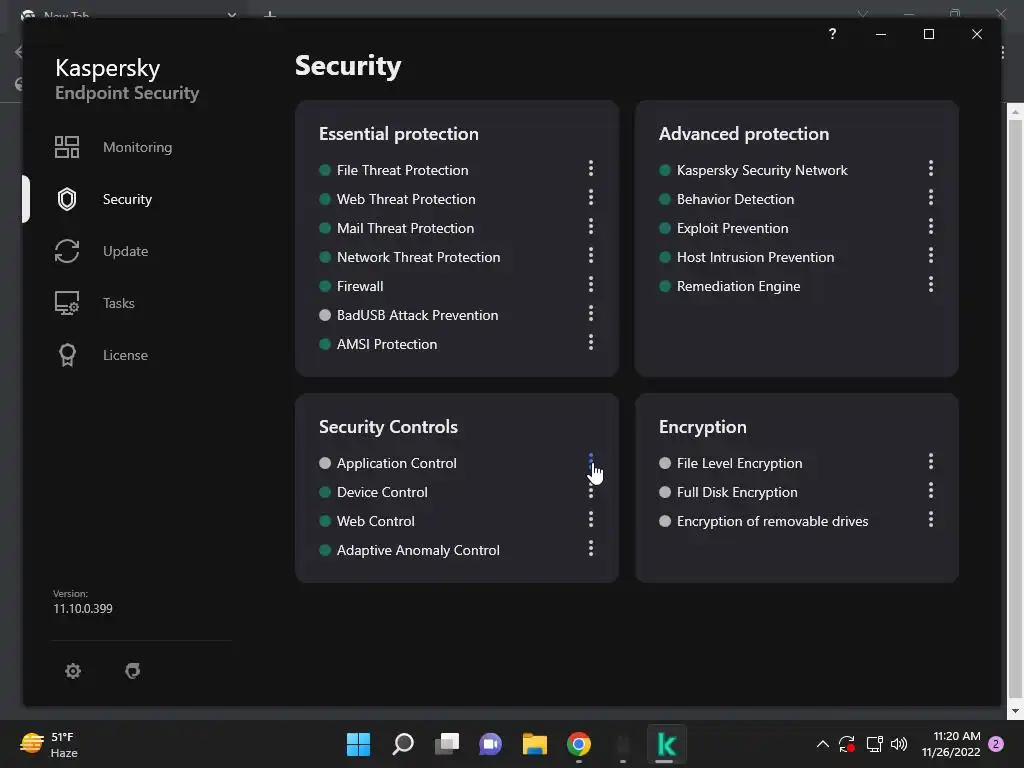1024x768 pixels.
Task: Select Mail Threat Protection label
Action: pos(406,229)
